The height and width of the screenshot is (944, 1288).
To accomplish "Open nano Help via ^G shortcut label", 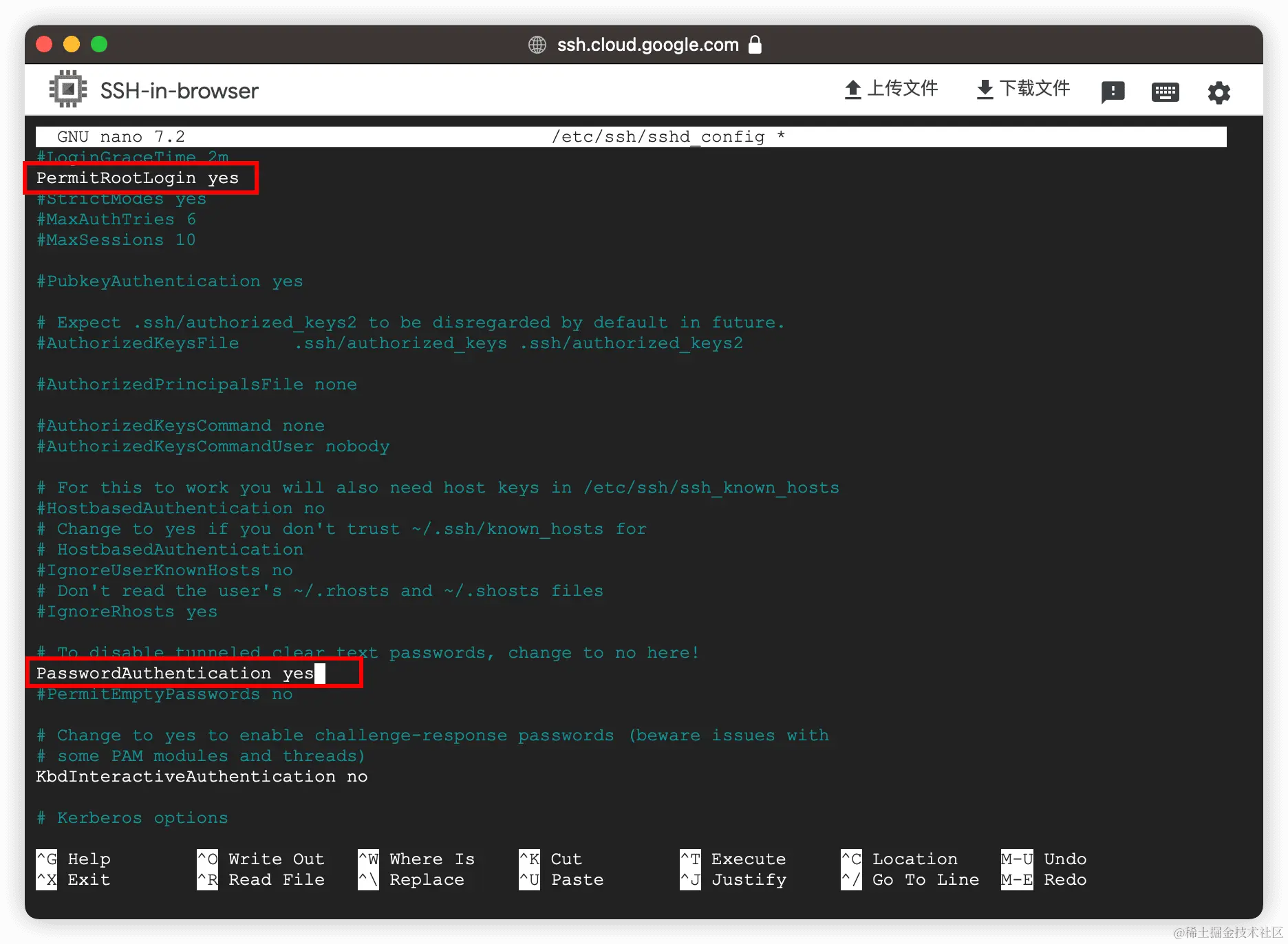I will 74,859.
